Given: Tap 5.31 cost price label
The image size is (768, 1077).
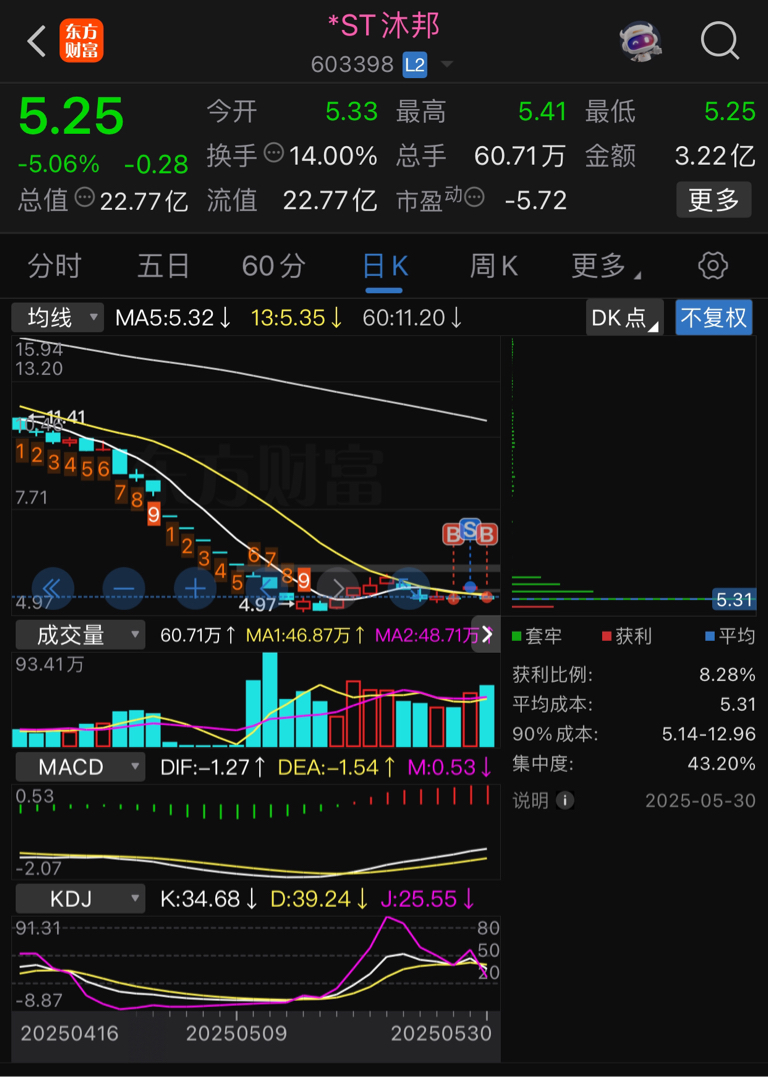Looking at the screenshot, I should coord(734,600).
